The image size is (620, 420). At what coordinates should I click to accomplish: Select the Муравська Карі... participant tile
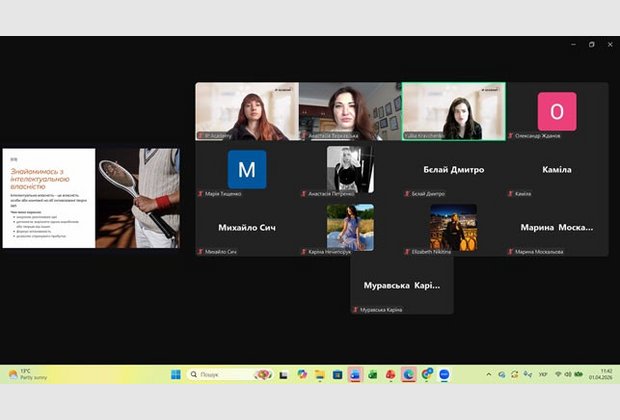pos(402,285)
